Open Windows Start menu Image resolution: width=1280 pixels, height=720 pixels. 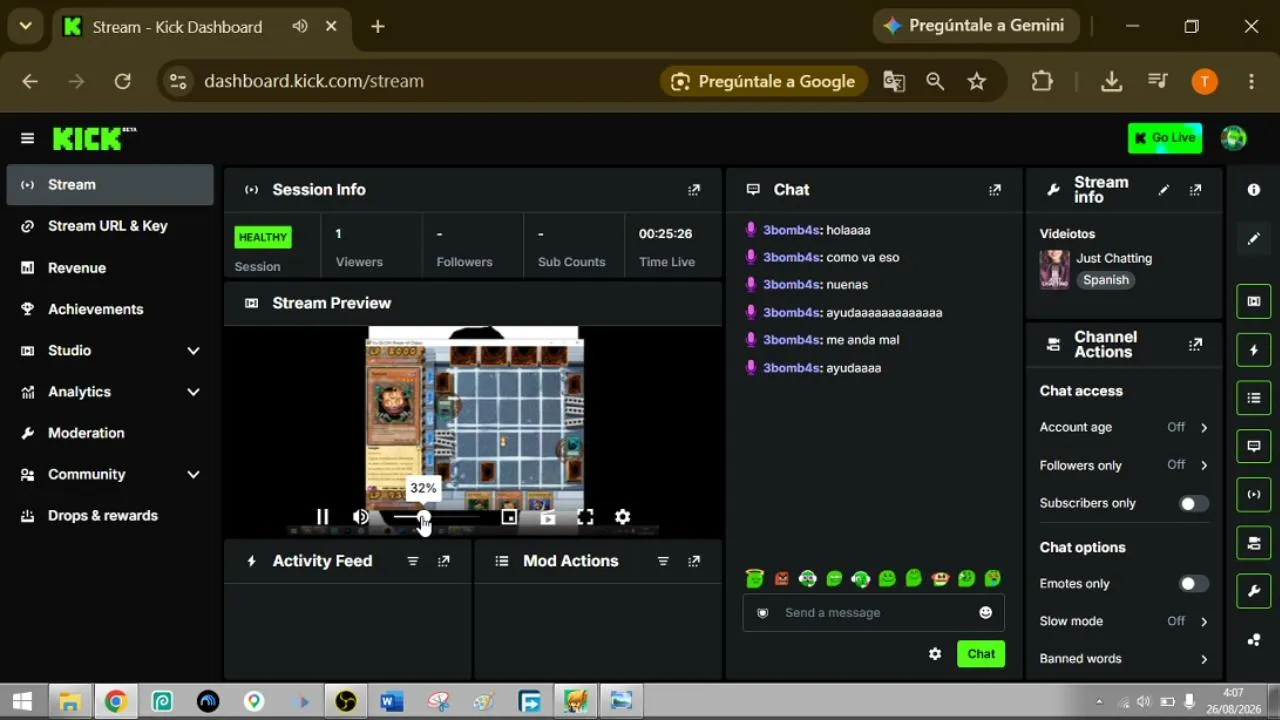(x=22, y=701)
